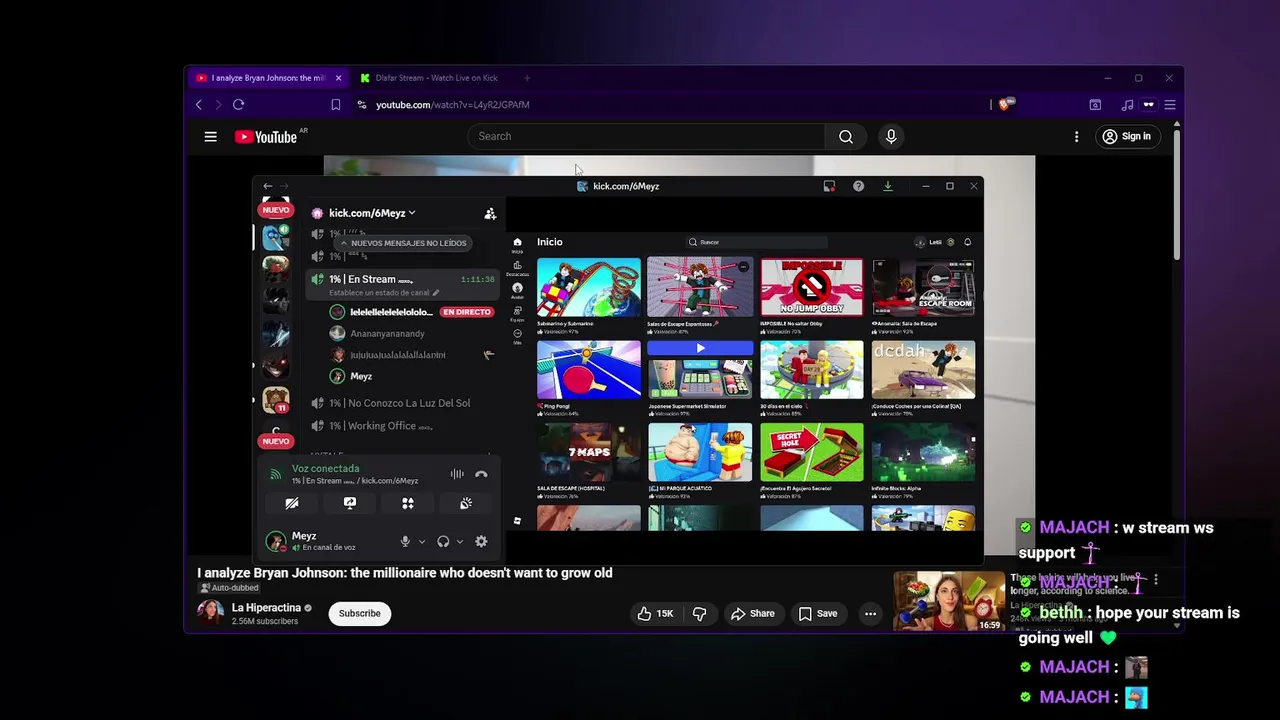Open the recommended video thumbnail 16:59
This screenshot has width=1280, height=720.
click(x=948, y=601)
